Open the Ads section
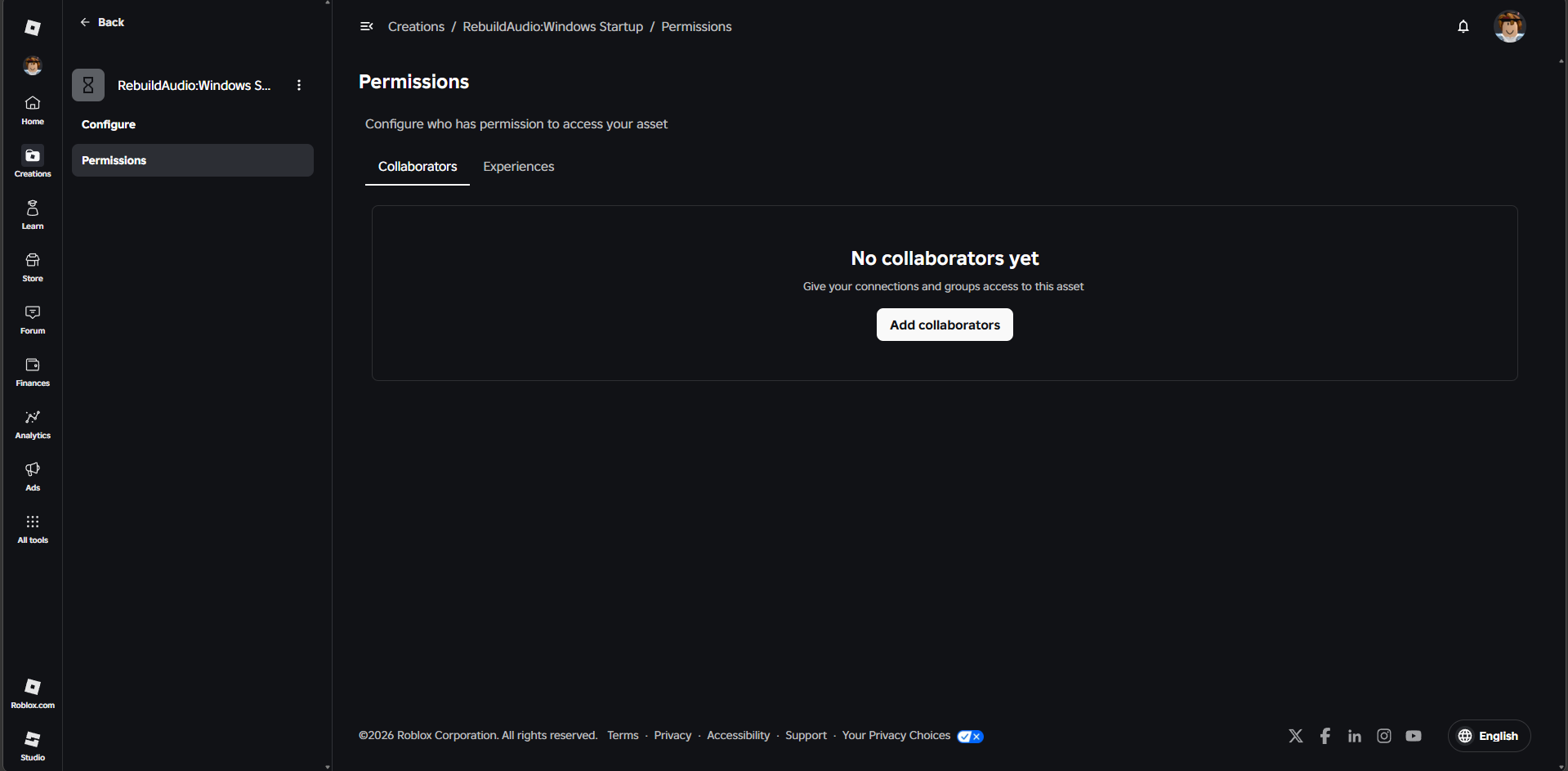The width and height of the screenshot is (1568, 771). click(33, 477)
